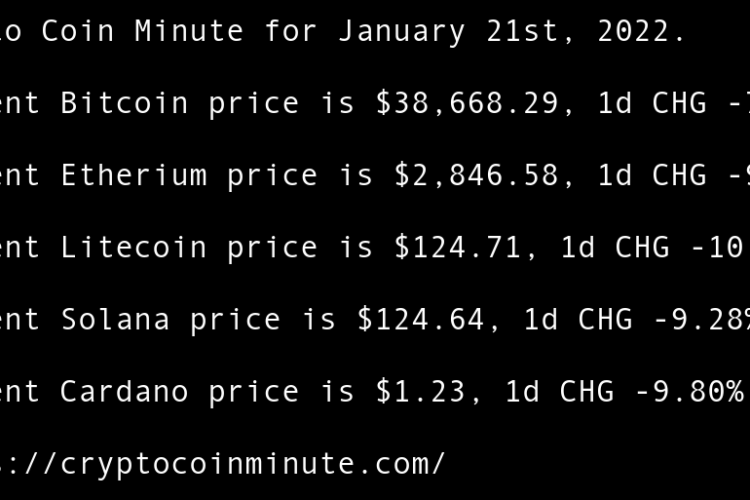
Task: Click the word Bitcoin
Action: (124, 103)
